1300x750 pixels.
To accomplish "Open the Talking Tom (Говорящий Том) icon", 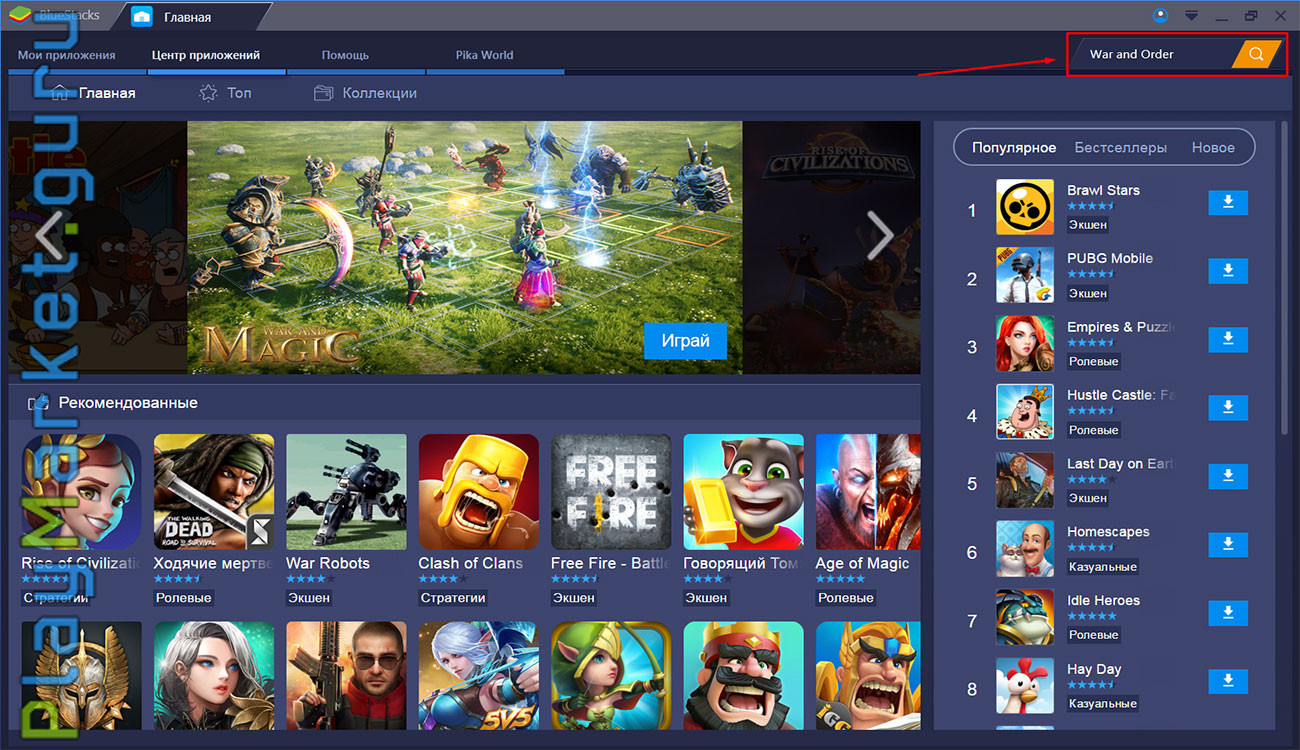I will (x=743, y=492).
